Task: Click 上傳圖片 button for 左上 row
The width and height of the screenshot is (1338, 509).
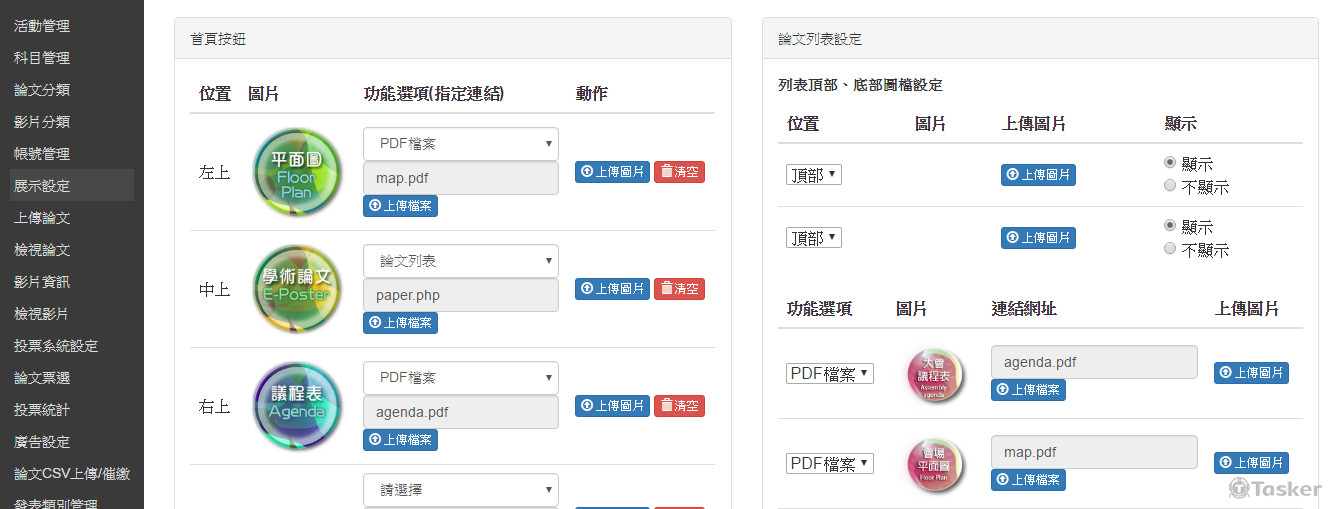Action: [612, 172]
